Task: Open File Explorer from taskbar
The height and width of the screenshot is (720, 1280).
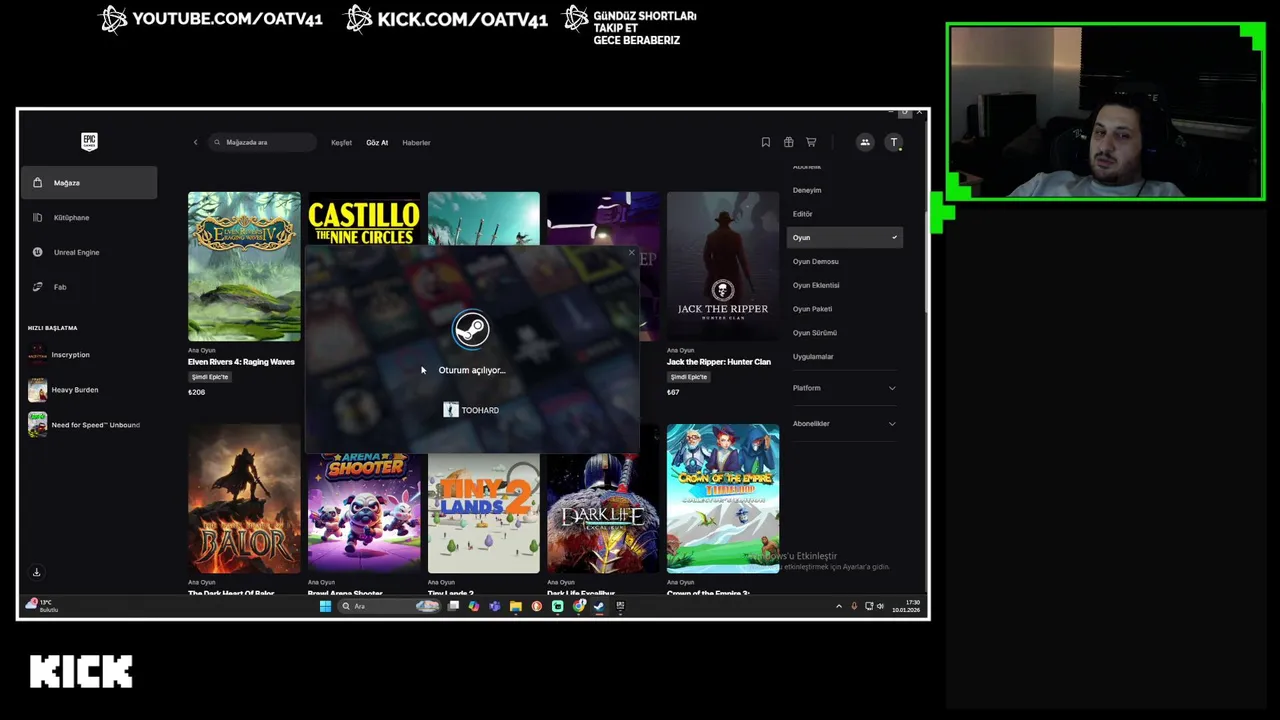Action: point(515,605)
